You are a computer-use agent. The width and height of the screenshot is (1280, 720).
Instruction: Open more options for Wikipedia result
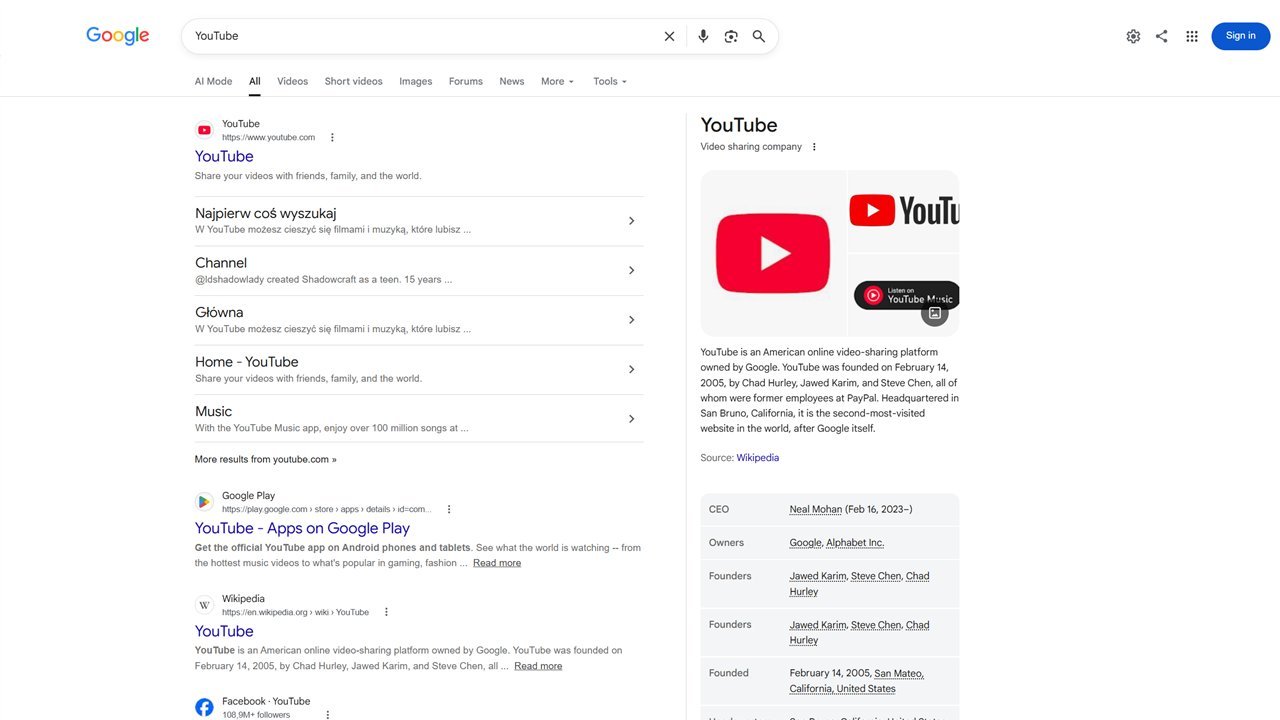point(387,612)
